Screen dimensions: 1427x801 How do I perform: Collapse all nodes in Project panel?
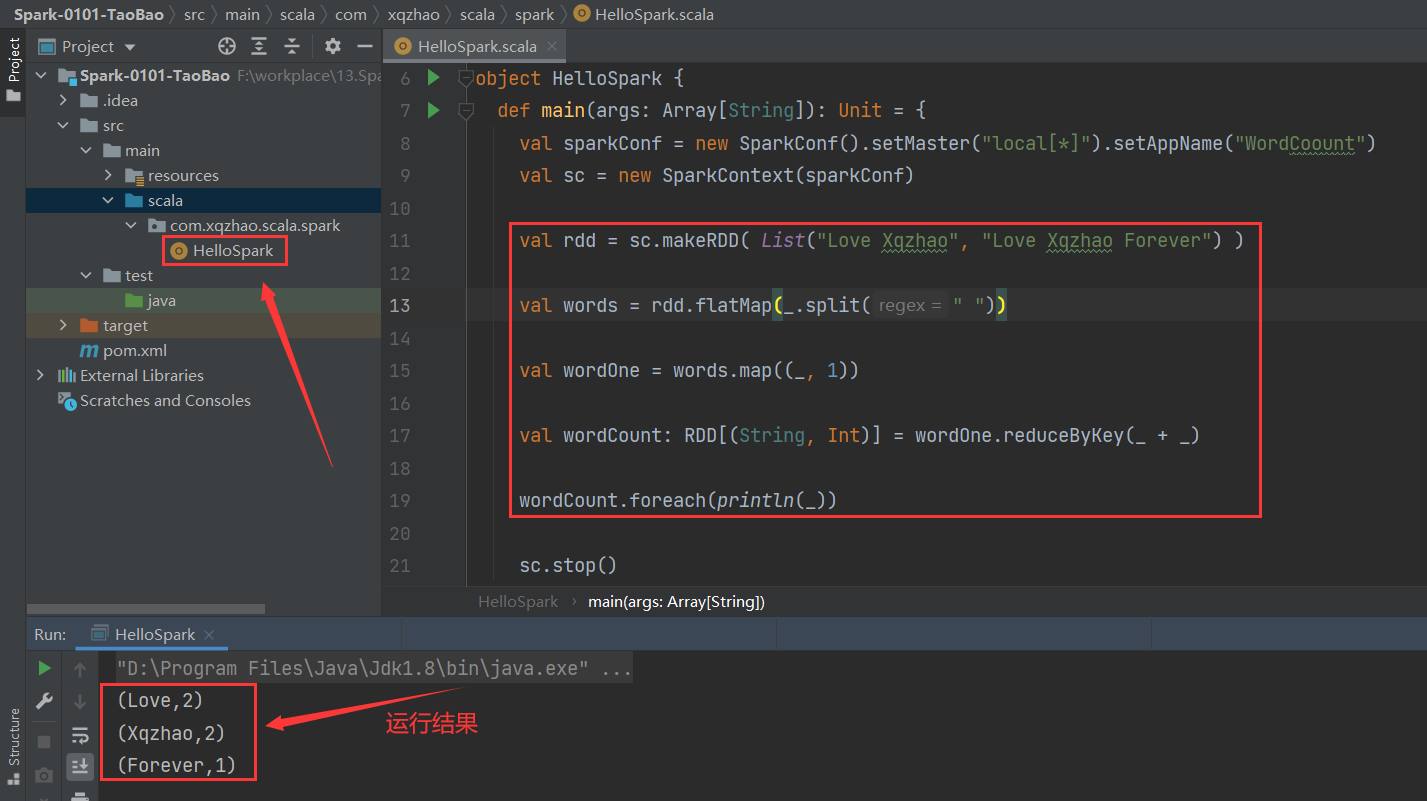291,46
